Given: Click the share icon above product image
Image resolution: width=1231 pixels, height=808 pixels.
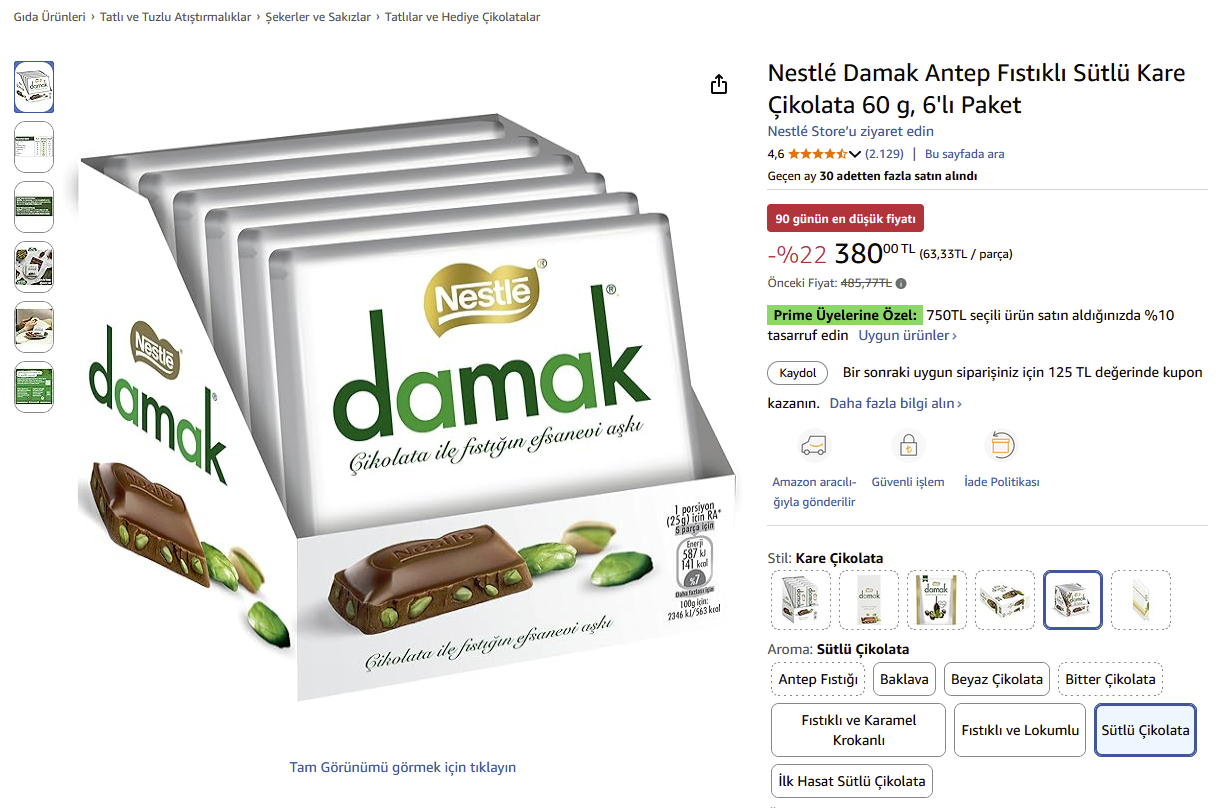Looking at the screenshot, I should (719, 85).
